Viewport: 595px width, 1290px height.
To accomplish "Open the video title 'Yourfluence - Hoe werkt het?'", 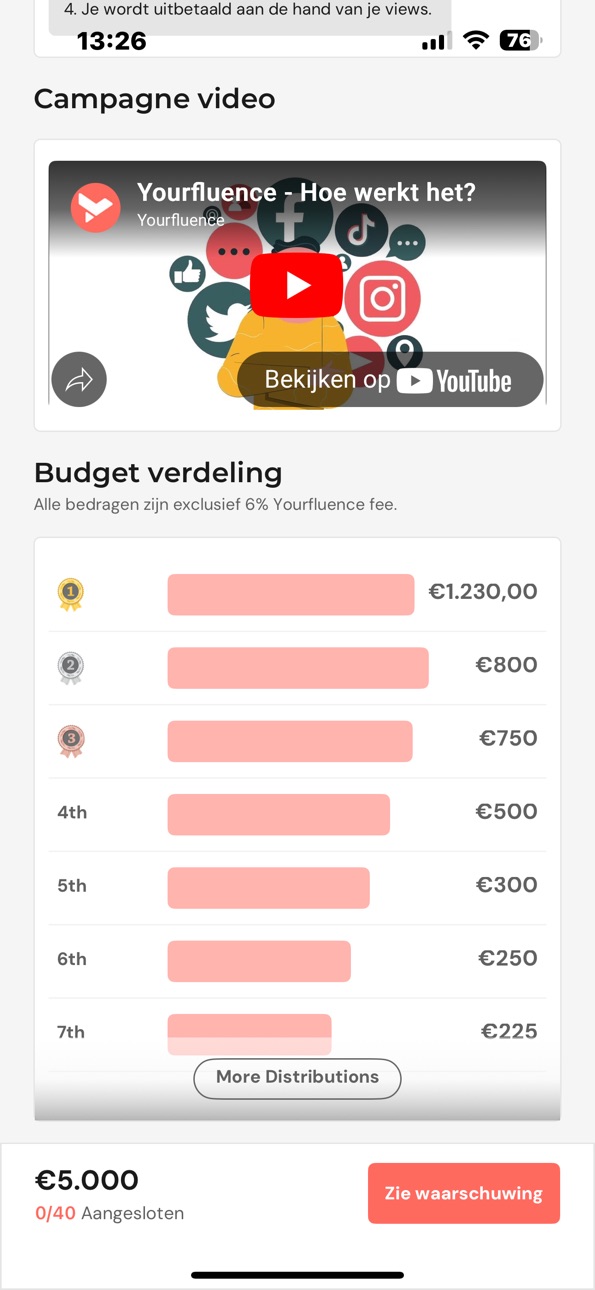I will click(306, 192).
